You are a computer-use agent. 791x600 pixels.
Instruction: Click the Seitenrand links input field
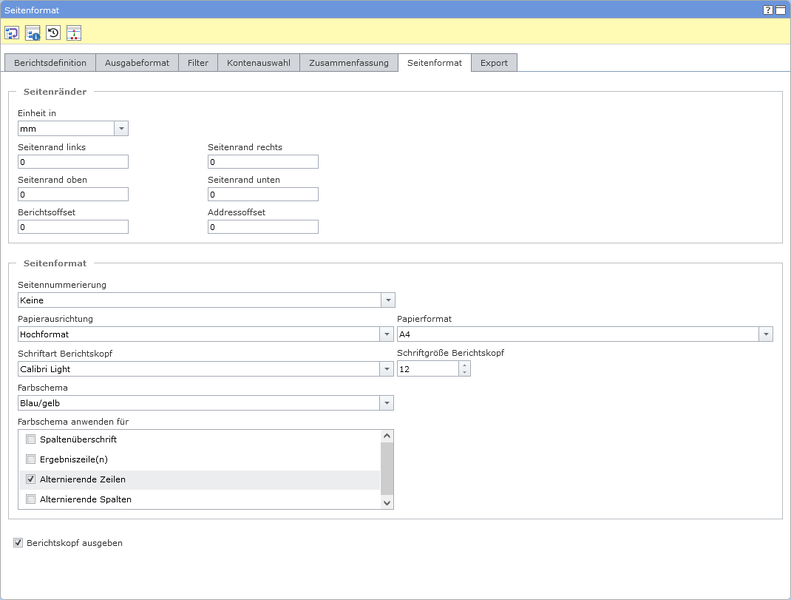click(x=73, y=162)
